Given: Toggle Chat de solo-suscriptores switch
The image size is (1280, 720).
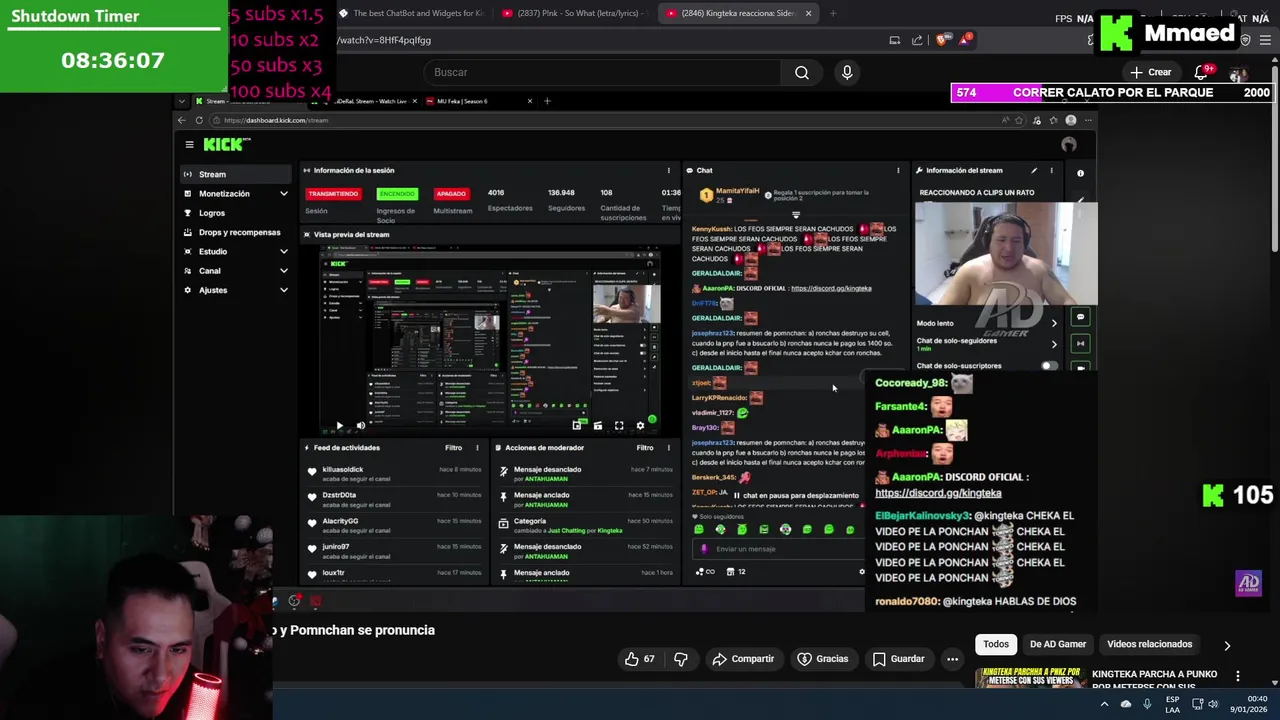Looking at the screenshot, I should (x=1047, y=366).
